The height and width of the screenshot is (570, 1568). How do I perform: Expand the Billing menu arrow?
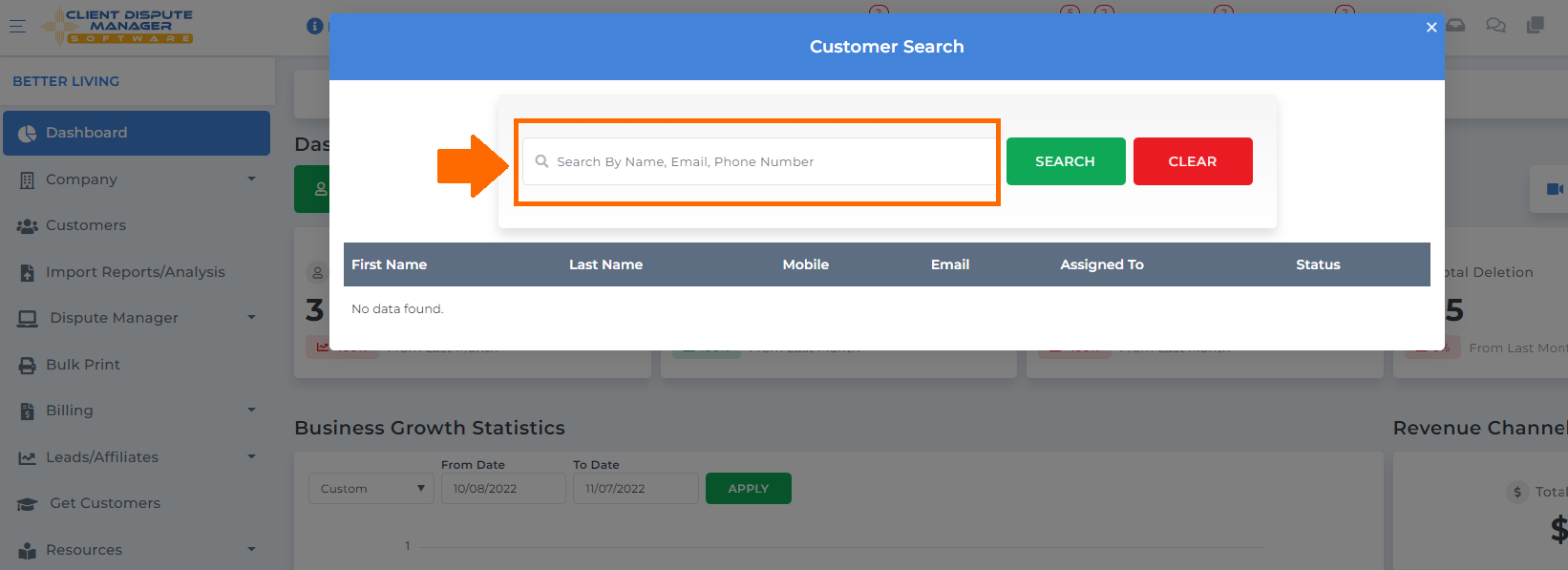click(x=252, y=410)
